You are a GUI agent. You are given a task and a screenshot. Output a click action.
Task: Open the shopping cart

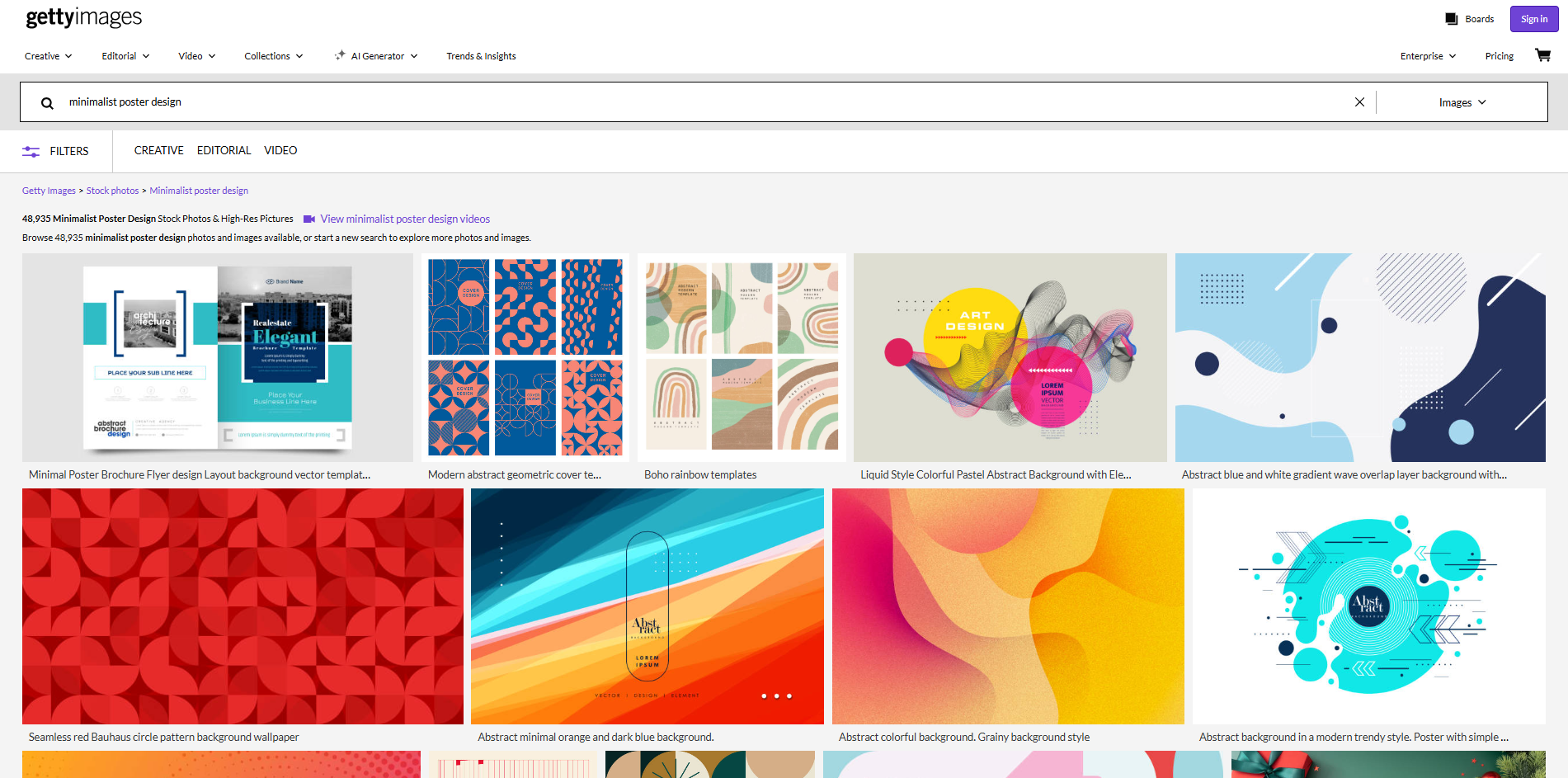1542,54
